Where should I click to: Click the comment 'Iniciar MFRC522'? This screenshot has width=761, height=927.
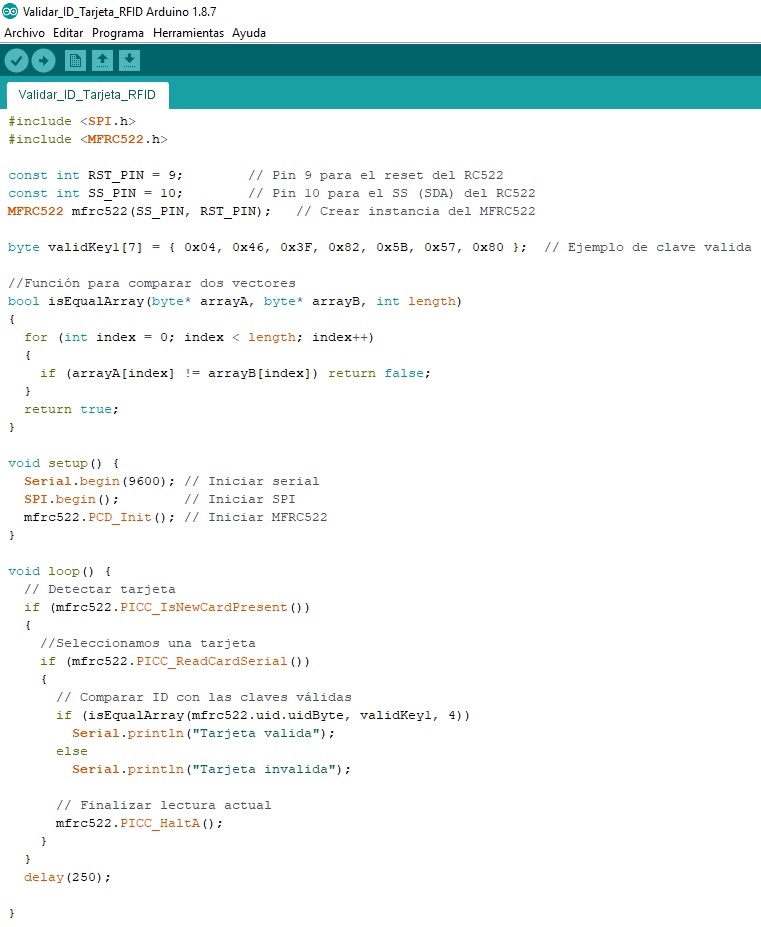click(256, 518)
